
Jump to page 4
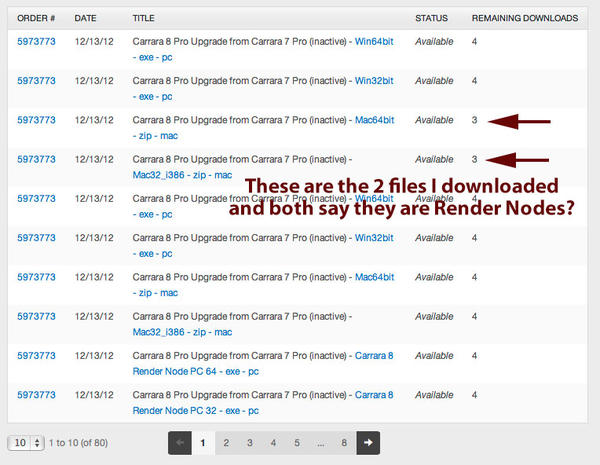(x=273, y=443)
